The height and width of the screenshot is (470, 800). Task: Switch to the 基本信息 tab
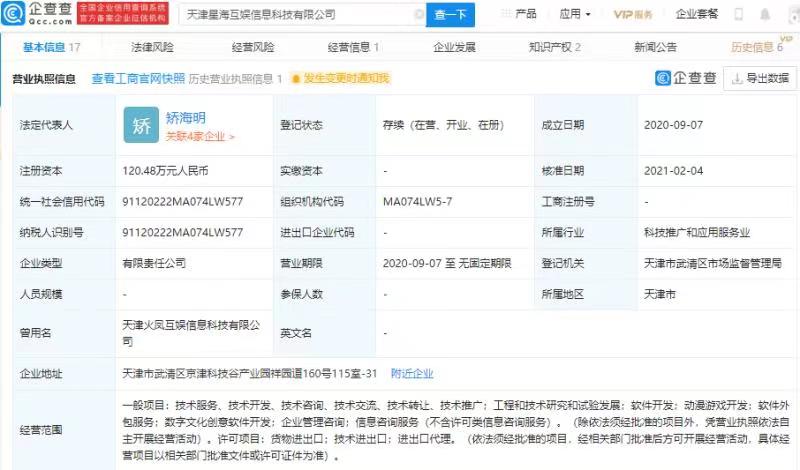point(51,47)
